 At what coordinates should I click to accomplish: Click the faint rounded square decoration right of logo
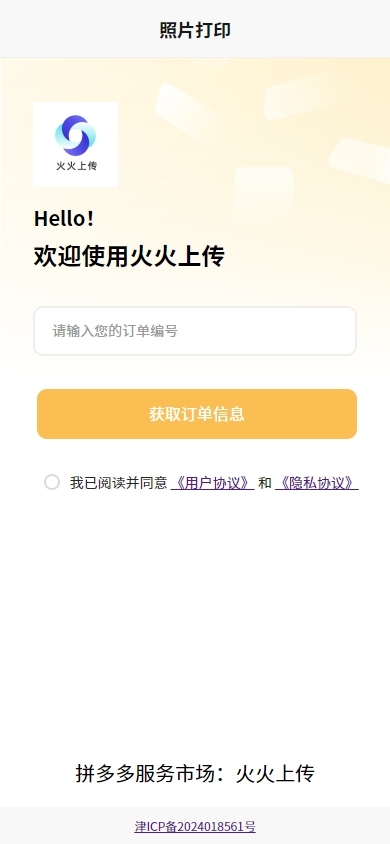click(x=264, y=195)
